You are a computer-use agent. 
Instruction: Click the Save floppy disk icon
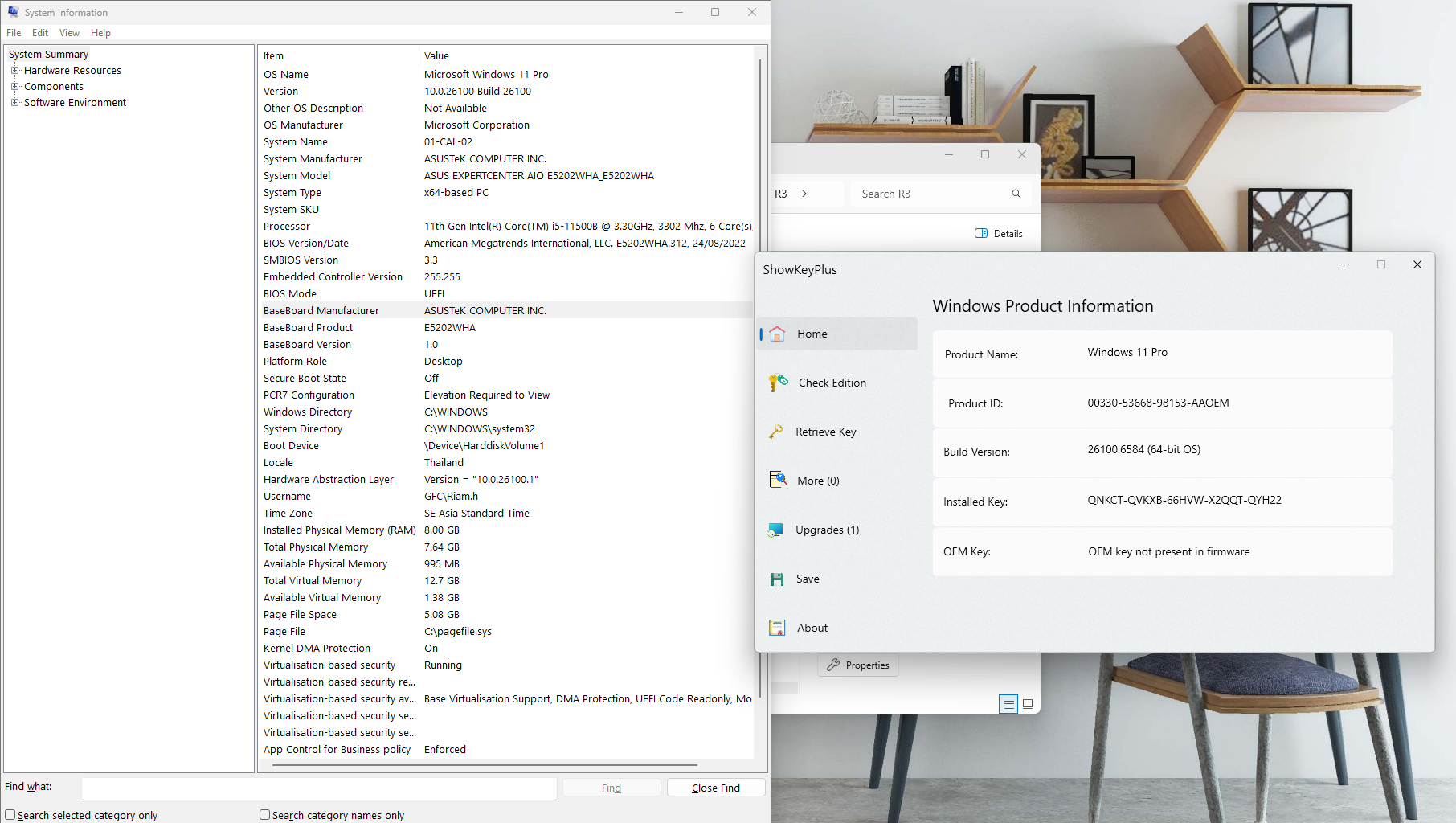[x=777, y=579]
